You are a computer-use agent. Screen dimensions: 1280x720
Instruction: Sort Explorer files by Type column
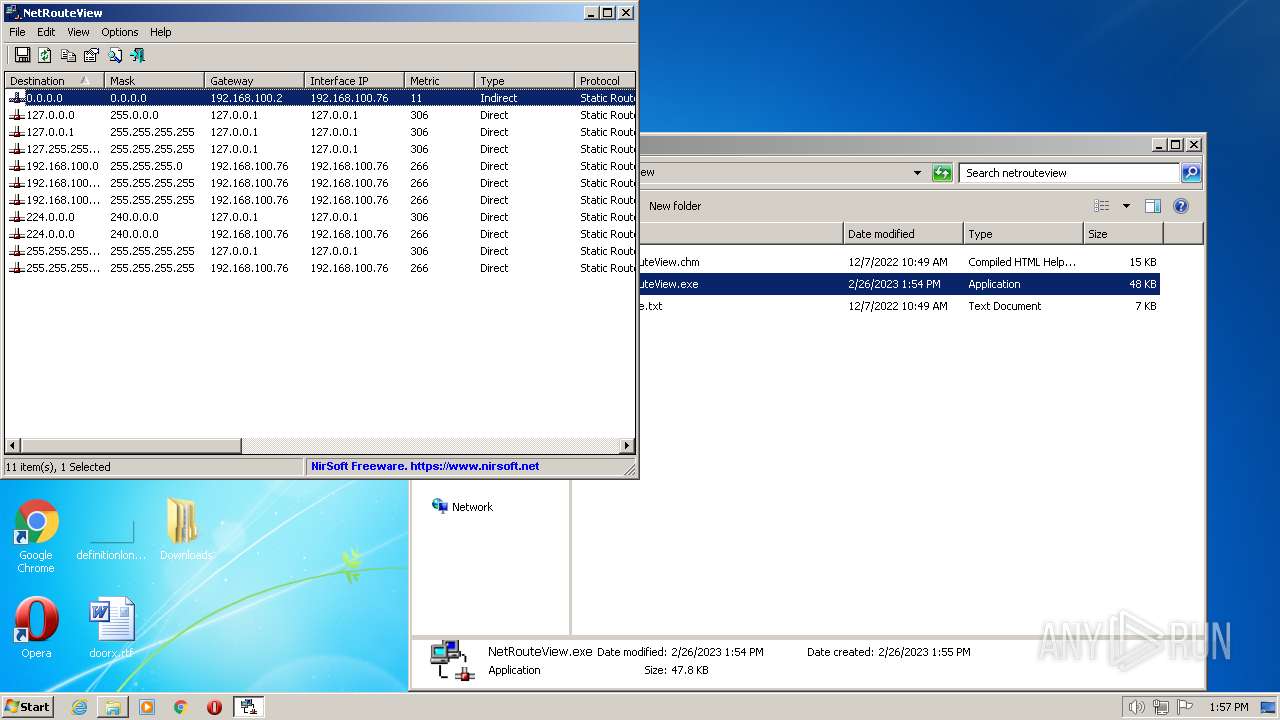click(x=1023, y=234)
